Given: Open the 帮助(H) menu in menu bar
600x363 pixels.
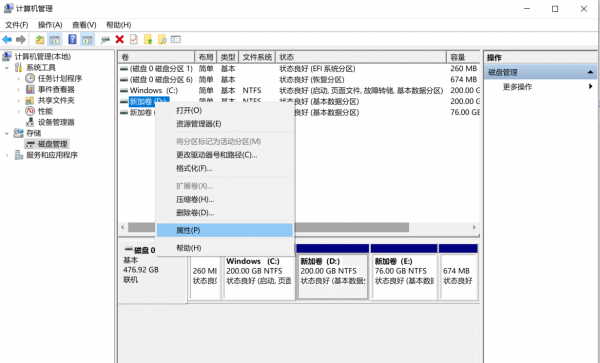Looking at the screenshot, I should (118, 25).
